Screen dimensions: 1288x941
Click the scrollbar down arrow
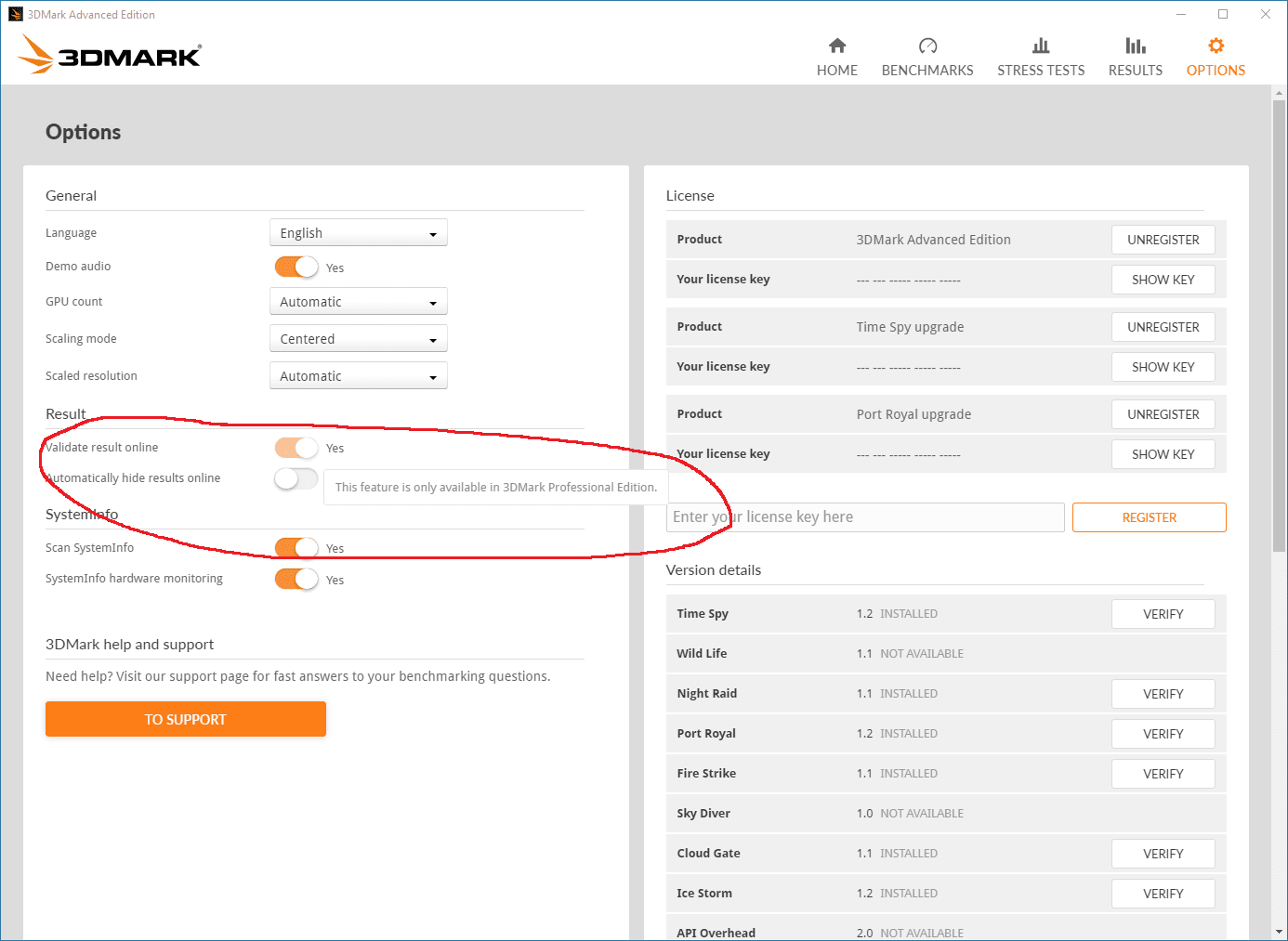[x=1280, y=932]
